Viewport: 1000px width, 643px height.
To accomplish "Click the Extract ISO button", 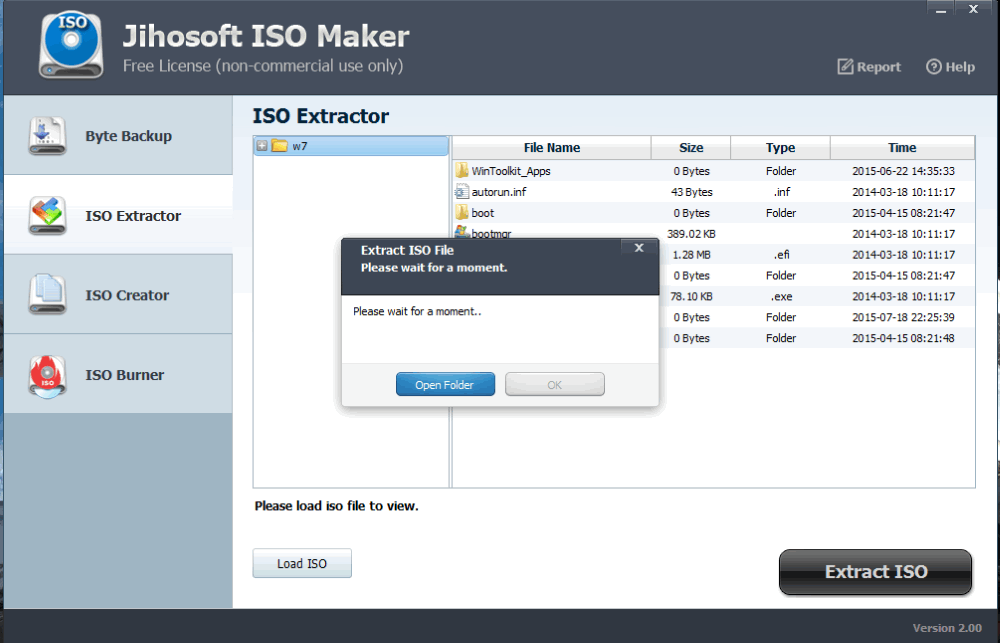I will pyautogui.click(x=876, y=572).
